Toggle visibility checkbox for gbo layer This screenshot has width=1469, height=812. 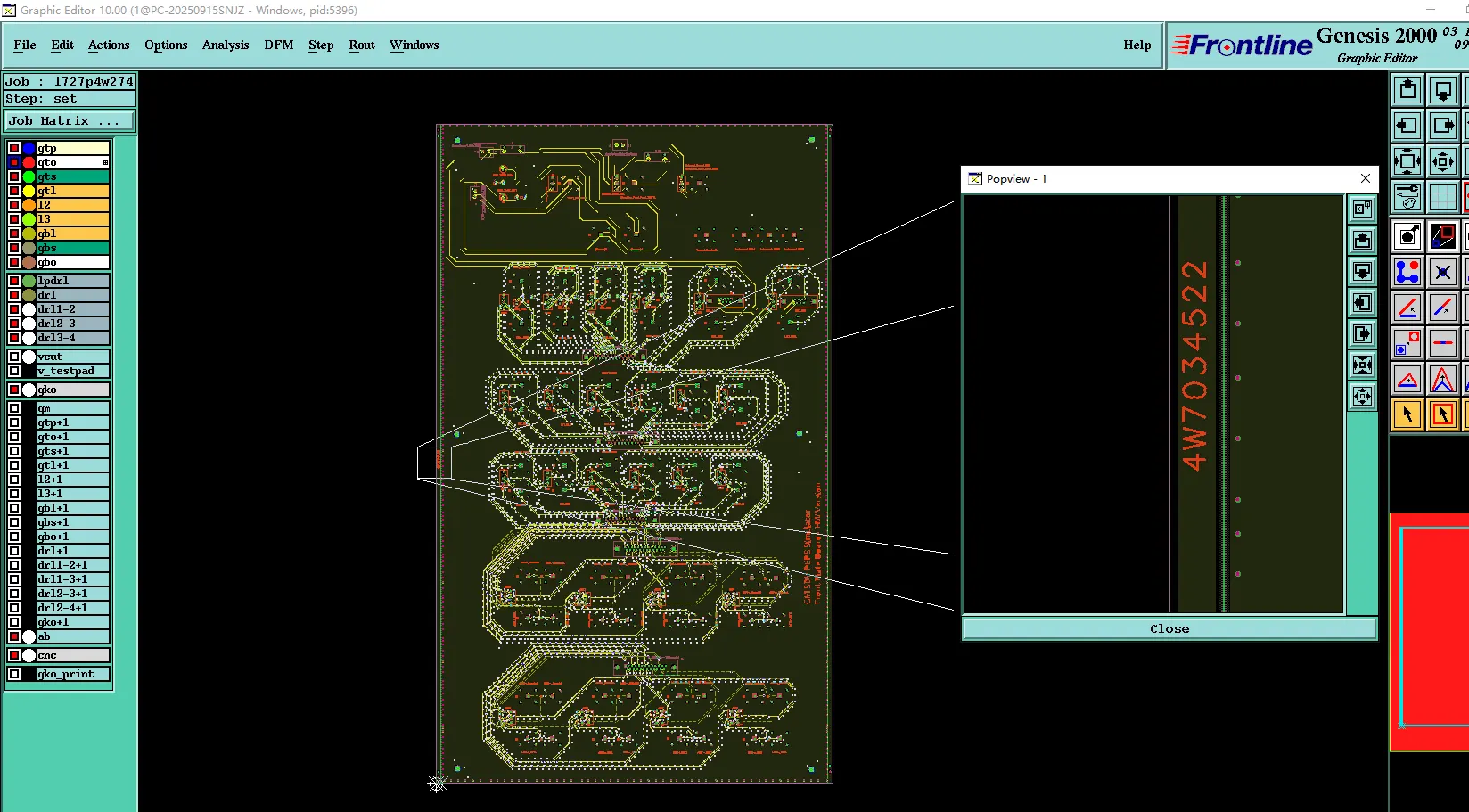pos(14,262)
